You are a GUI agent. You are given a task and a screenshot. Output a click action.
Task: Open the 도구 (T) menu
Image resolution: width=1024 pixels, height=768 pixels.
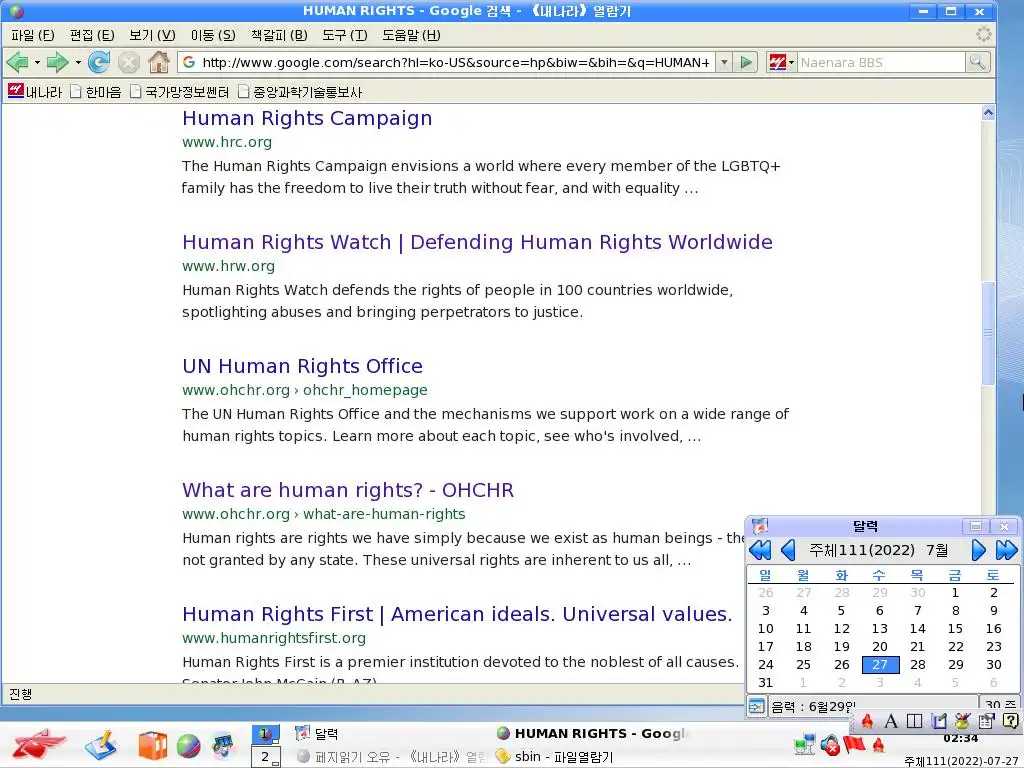(345, 35)
